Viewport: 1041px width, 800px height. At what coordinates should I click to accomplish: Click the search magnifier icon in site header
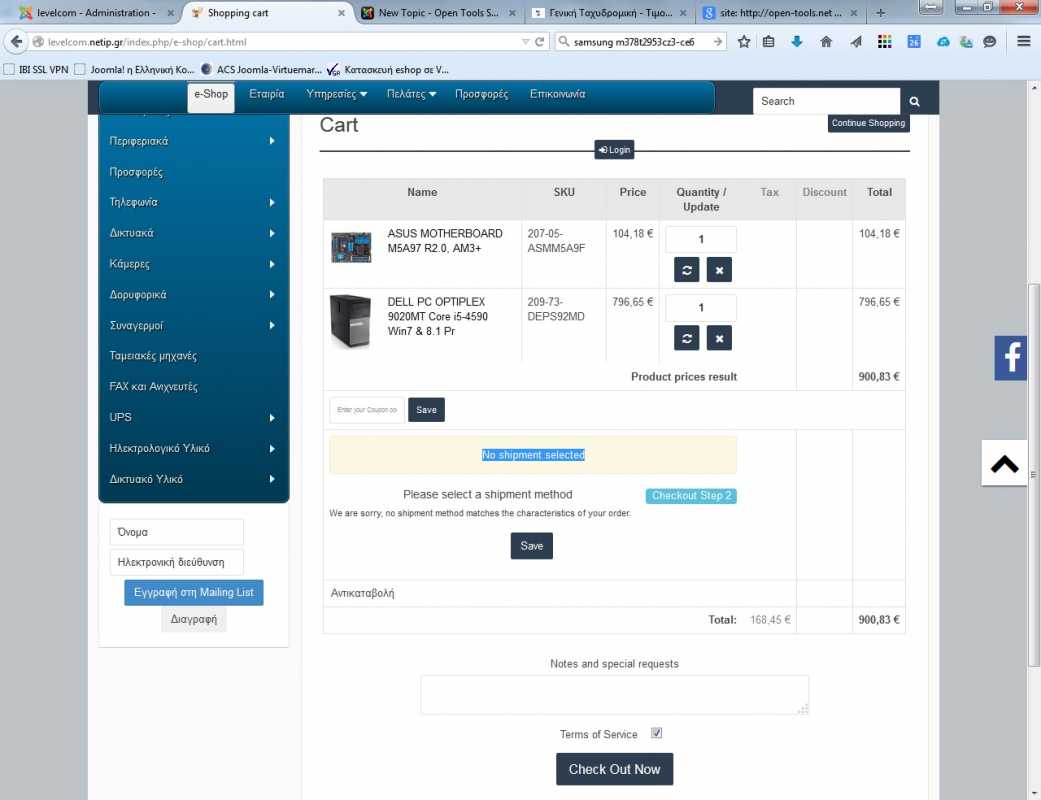coord(914,101)
